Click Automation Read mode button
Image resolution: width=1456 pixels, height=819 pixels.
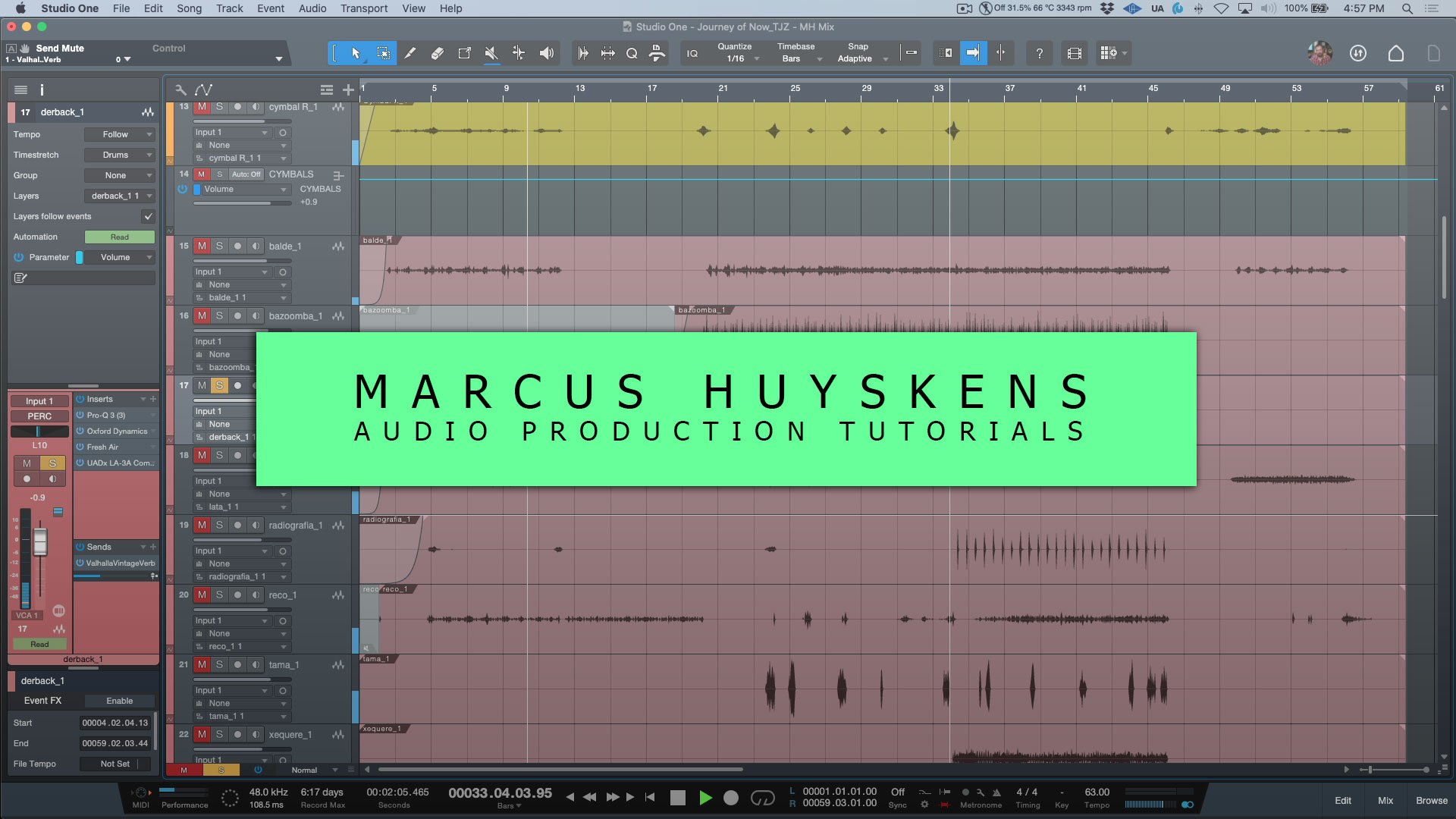coord(119,237)
